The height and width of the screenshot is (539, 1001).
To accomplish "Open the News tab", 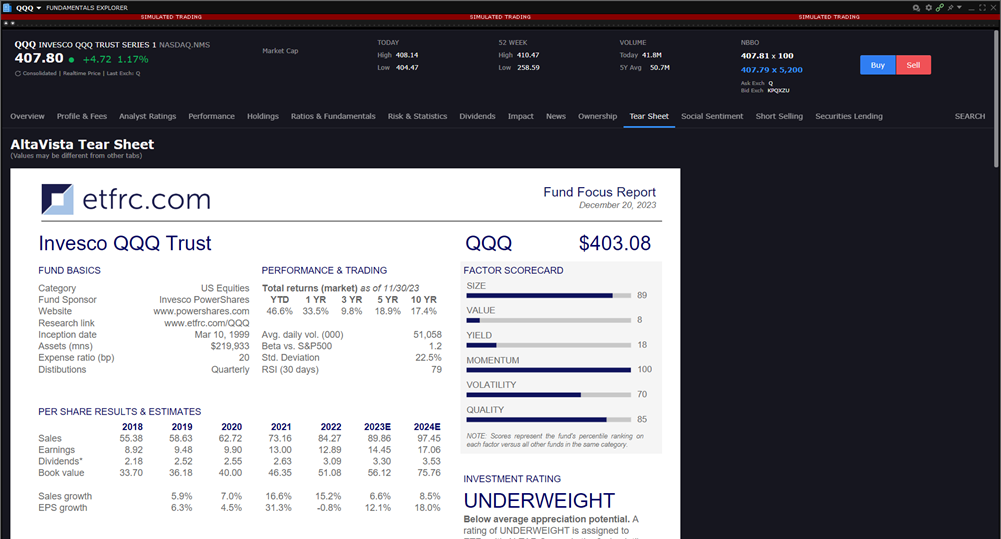I will click(x=556, y=116).
